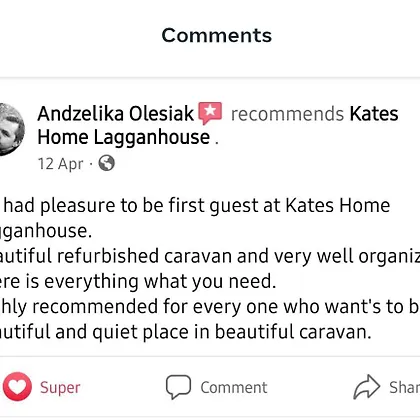Select the Home Lagganhouse page name
This screenshot has width=420, height=420.
pos(124,137)
